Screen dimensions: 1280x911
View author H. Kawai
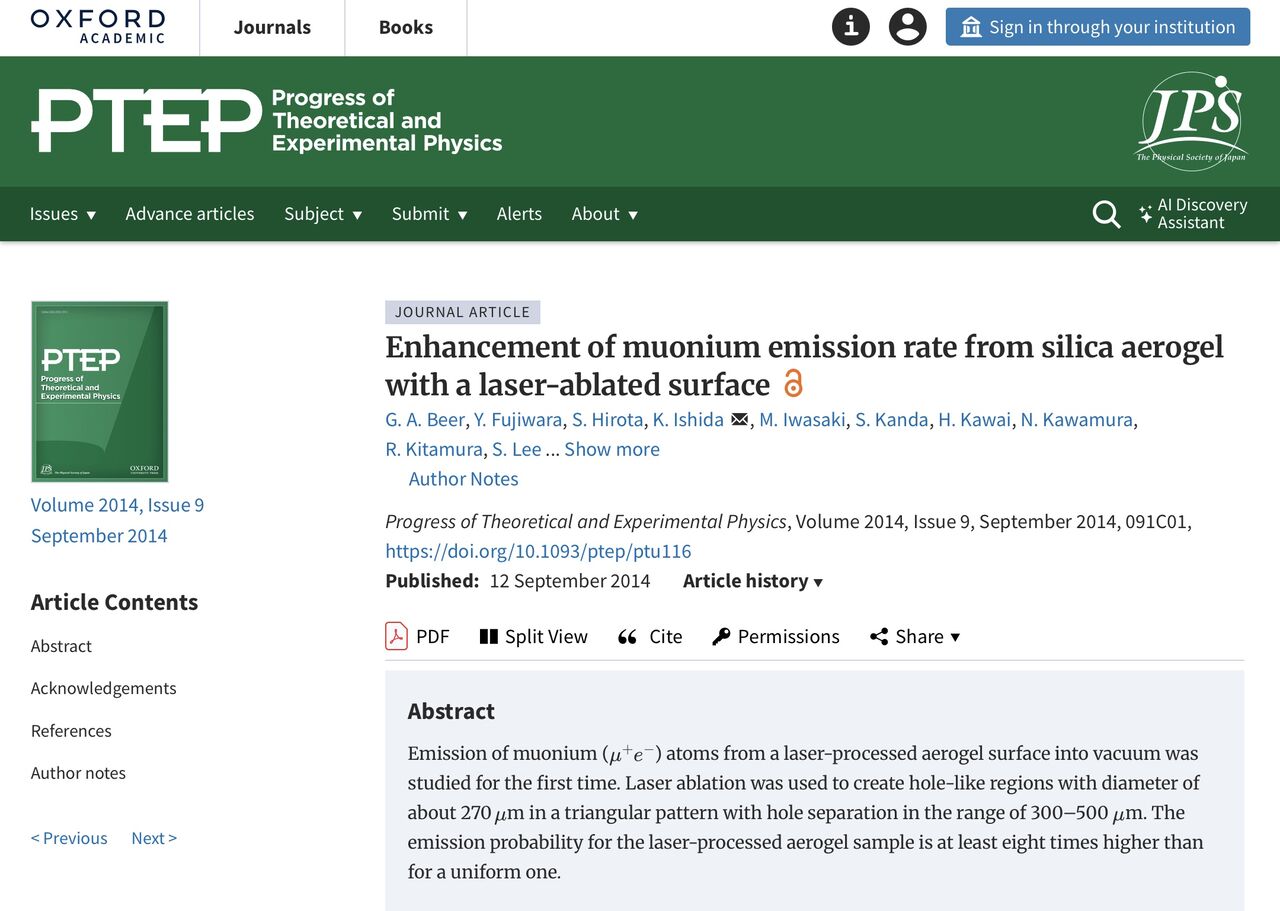[975, 420]
